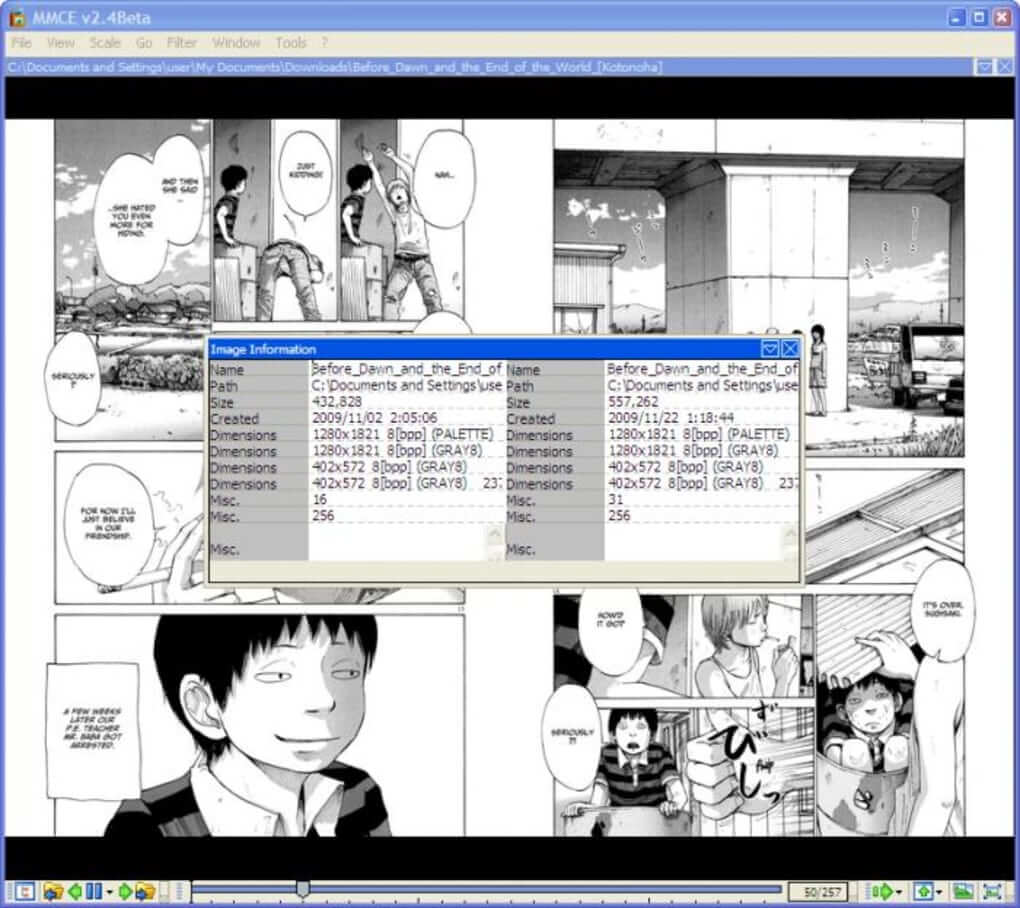Open the dropdown arrow beside the pause button
This screenshot has height=908, width=1020.
110,890
